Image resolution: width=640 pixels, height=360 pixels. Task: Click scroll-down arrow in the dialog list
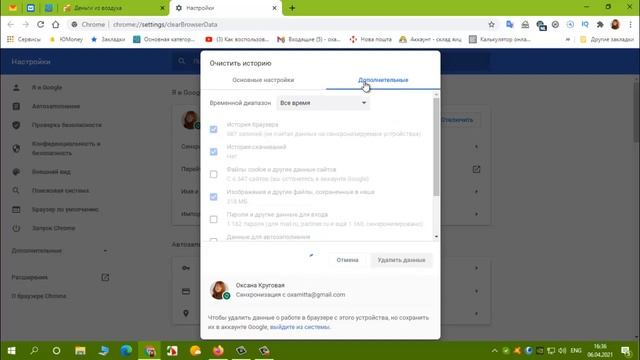[x=436, y=237]
